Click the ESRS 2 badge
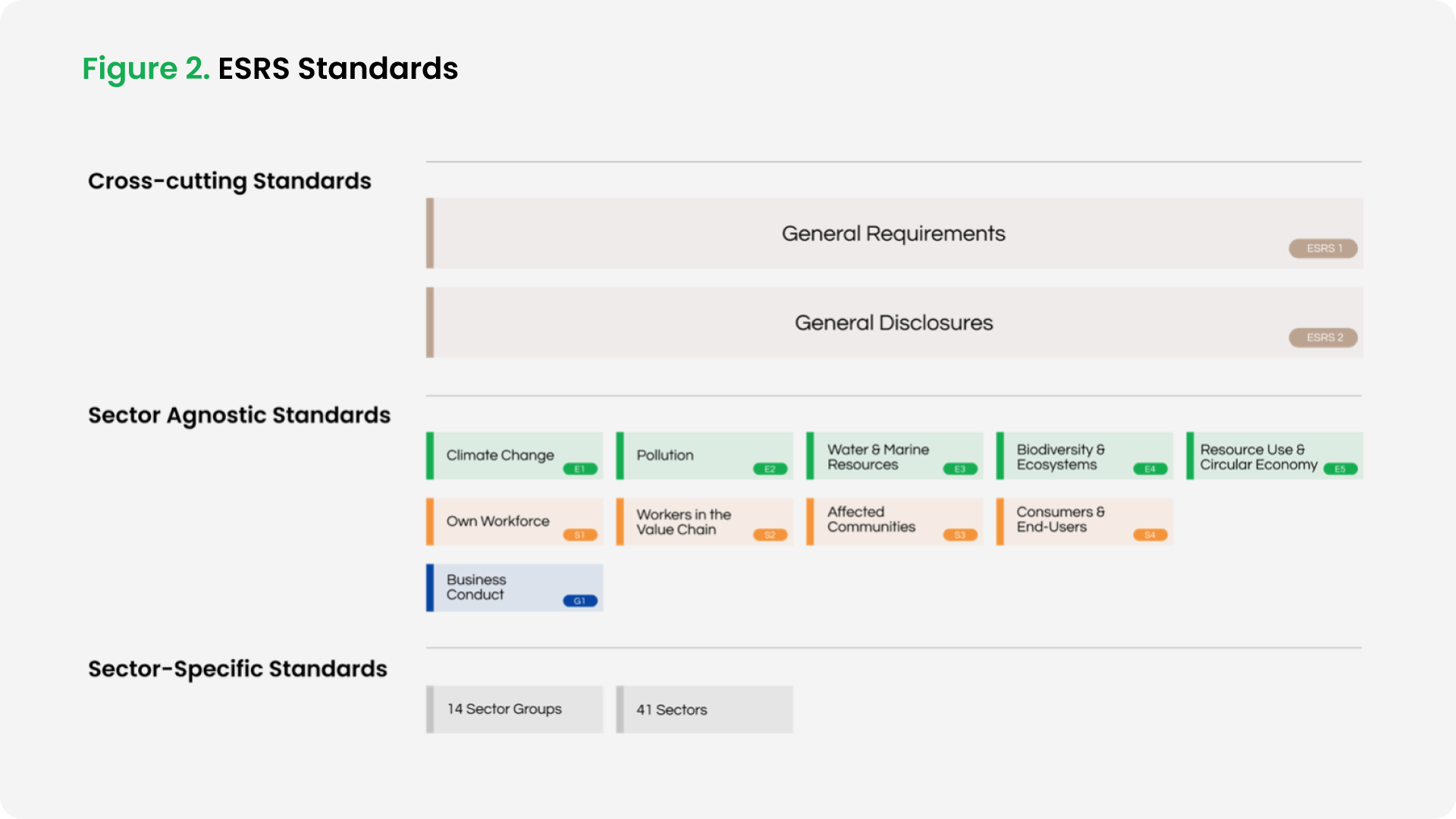Screen dimensions: 1456x819 (x=1323, y=337)
